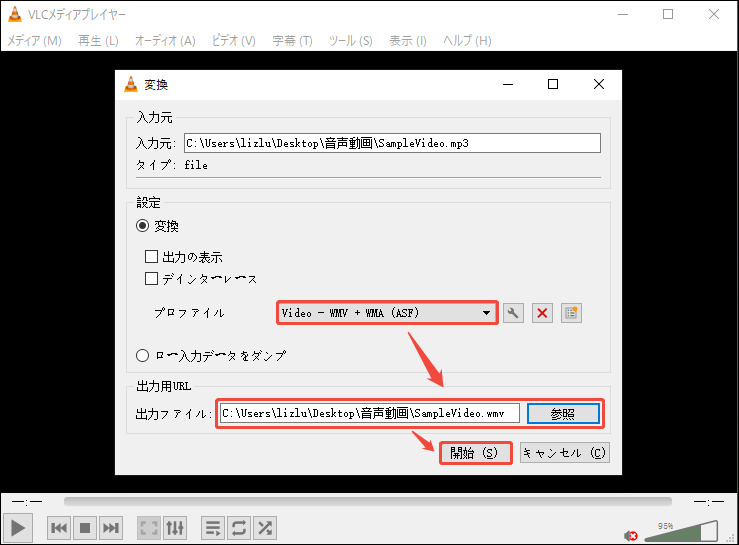Close the VLC main window
The height and width of the screenshot is (545, 739).
point(714,14)
